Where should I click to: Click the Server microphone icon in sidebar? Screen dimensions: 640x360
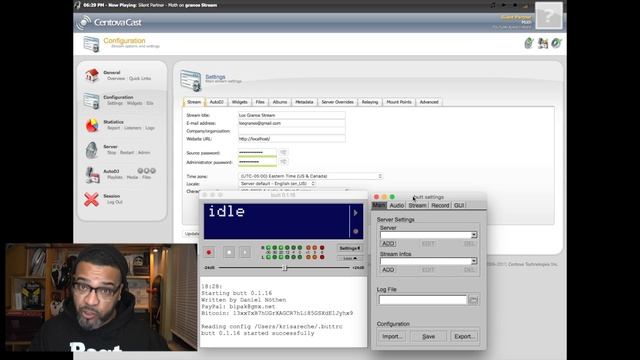click(91, 150)
